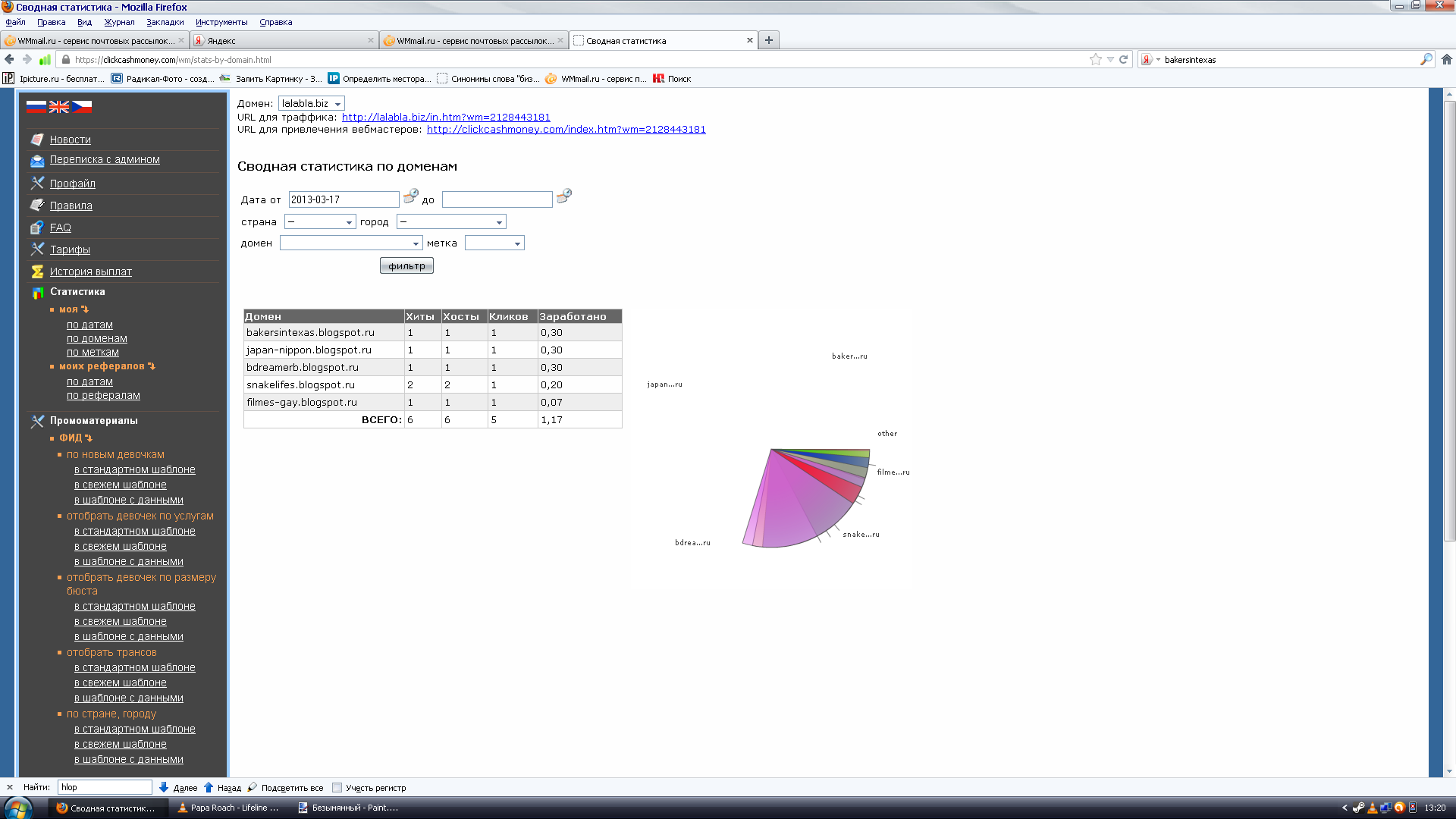Image resolution: width=1456 pixels, height=819 pixels.
Task: Expand the моих рефералов section
Action: click(x=107, y=366)
